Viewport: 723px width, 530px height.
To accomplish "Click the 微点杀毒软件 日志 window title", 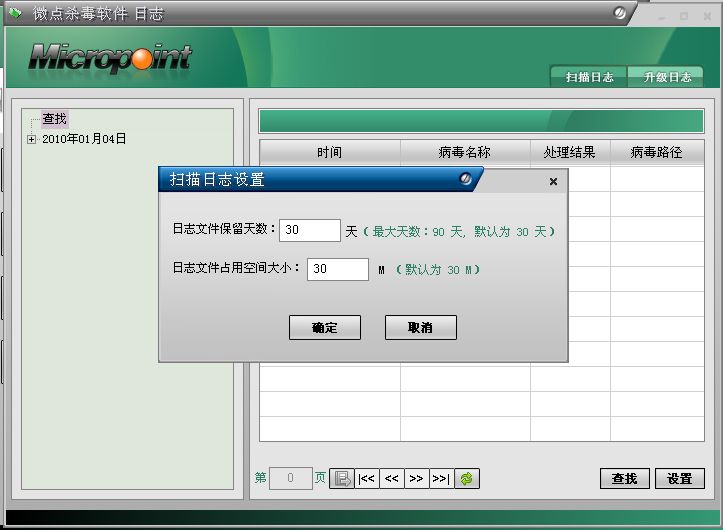I will pyautogui.click(x=98, y=13).
